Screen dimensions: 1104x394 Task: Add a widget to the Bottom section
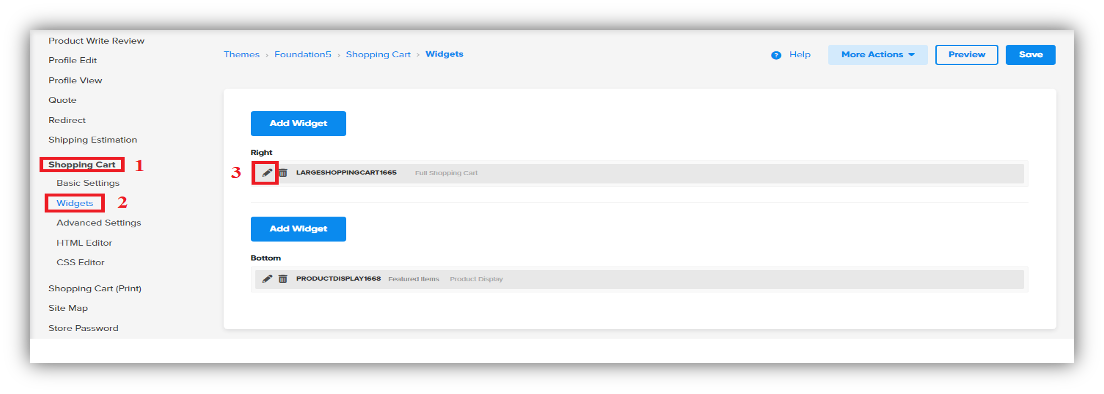(298, 229)
